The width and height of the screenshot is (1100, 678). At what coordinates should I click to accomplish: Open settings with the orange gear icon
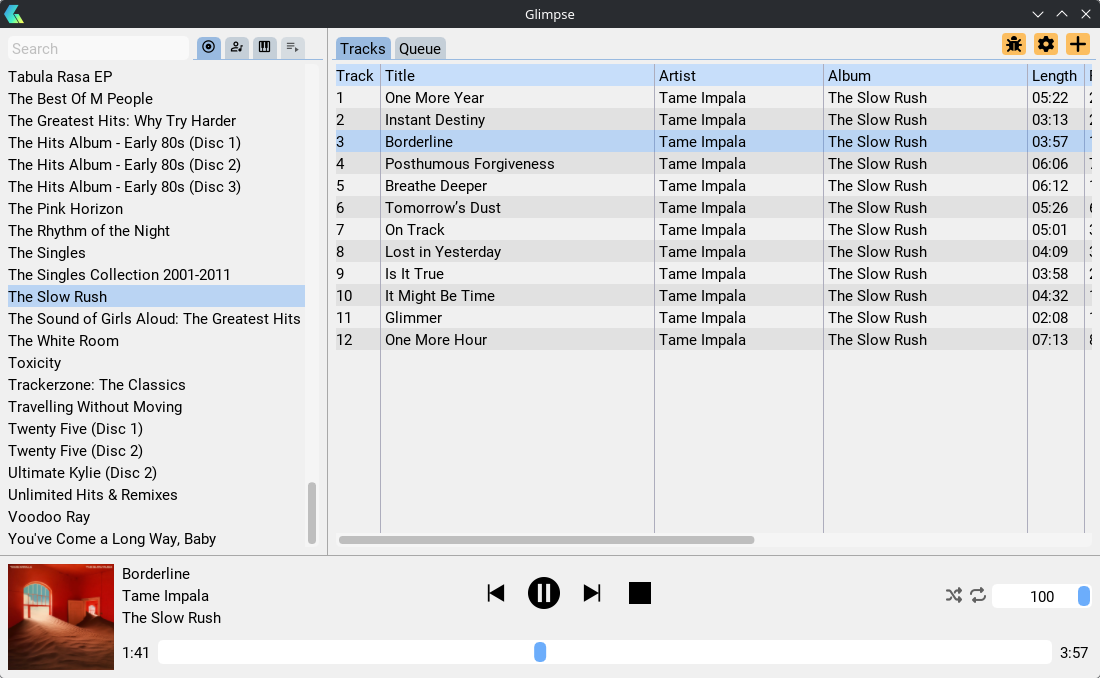(1046, 44)
